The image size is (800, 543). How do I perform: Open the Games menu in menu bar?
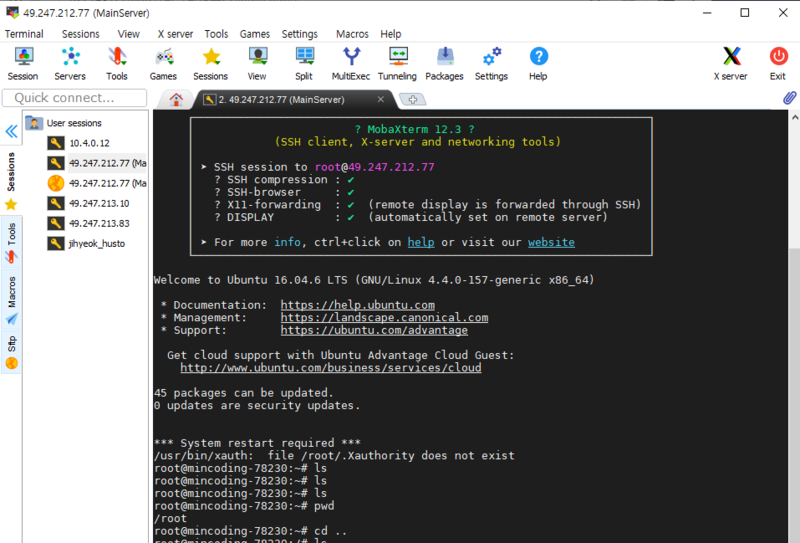[255, 34]
